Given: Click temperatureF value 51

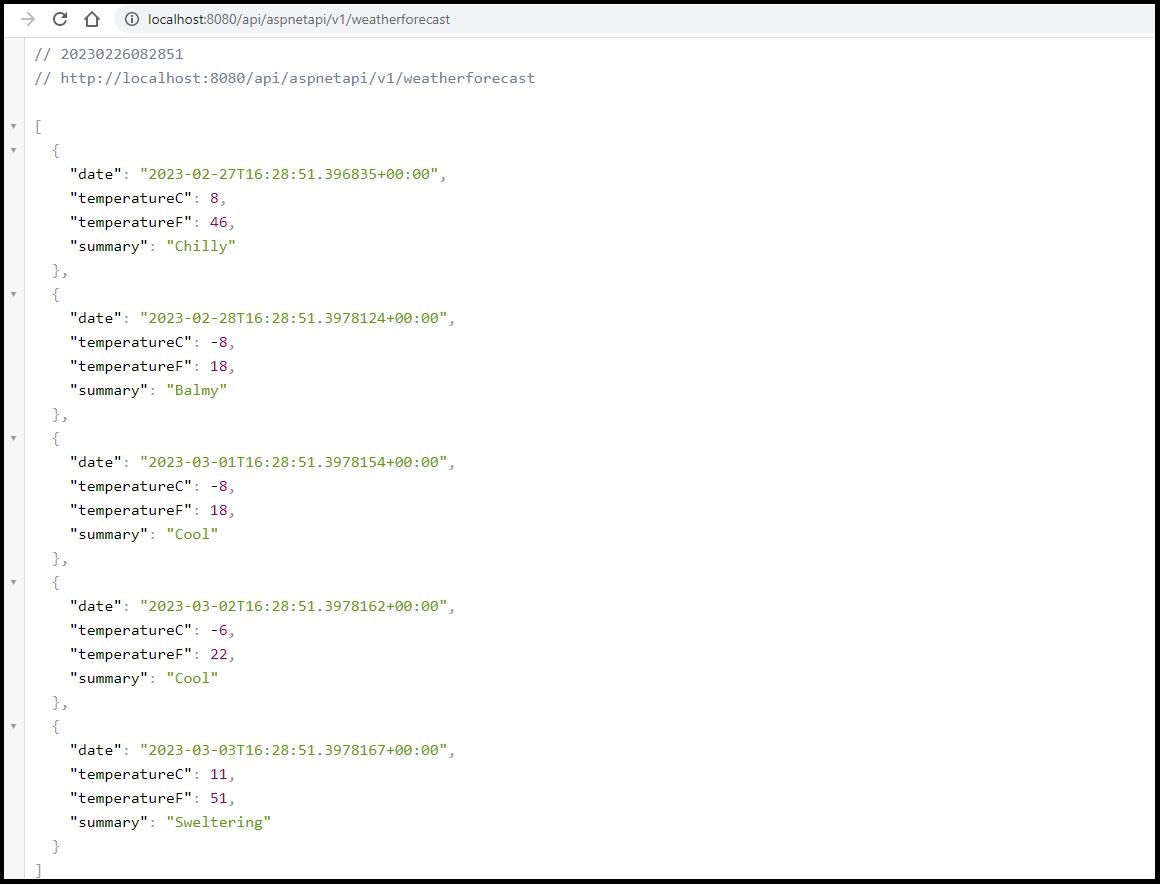Looking at the screenshot, I should (x=219, y=798).
